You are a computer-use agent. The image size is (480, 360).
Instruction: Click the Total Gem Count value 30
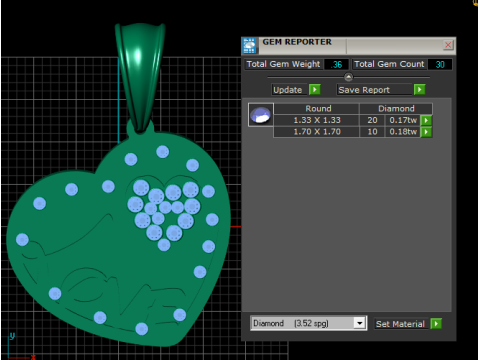tap(440, 65)
